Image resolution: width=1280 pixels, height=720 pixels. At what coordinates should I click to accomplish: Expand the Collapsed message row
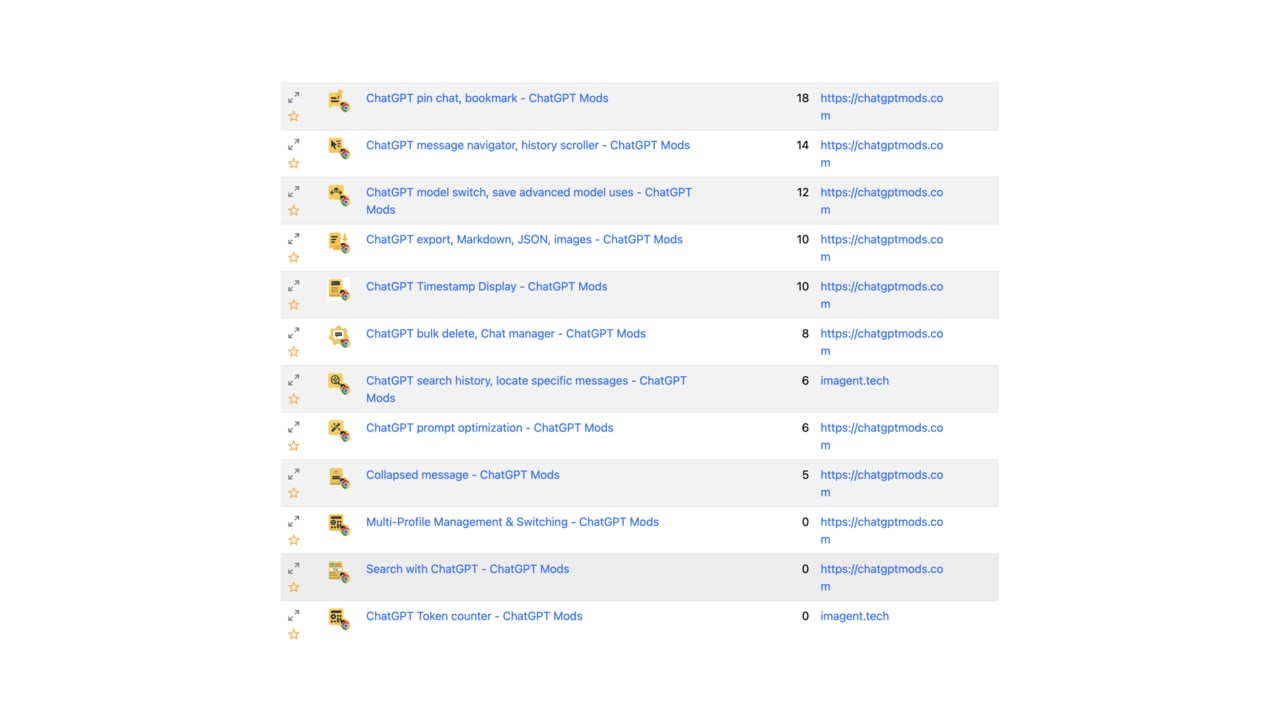(294, 474)
